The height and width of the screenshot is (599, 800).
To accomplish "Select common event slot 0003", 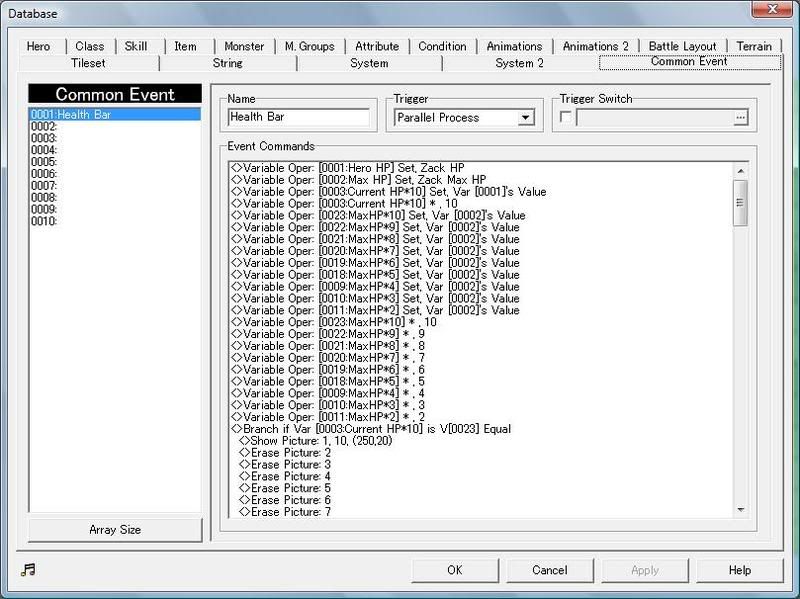I will [x=115, y=138].
